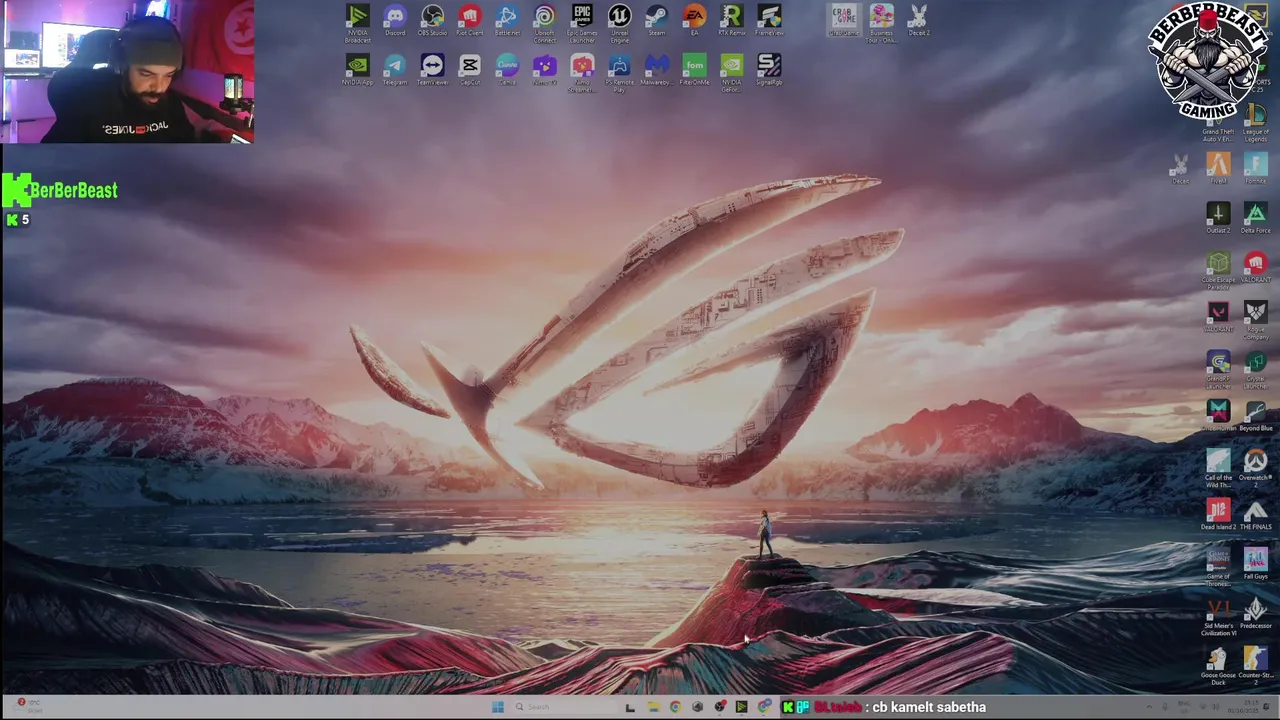Open the RTX Remix shortcut
This screenshot has width=1280, height=720.
pyautogui.click(x=731, y=21)
